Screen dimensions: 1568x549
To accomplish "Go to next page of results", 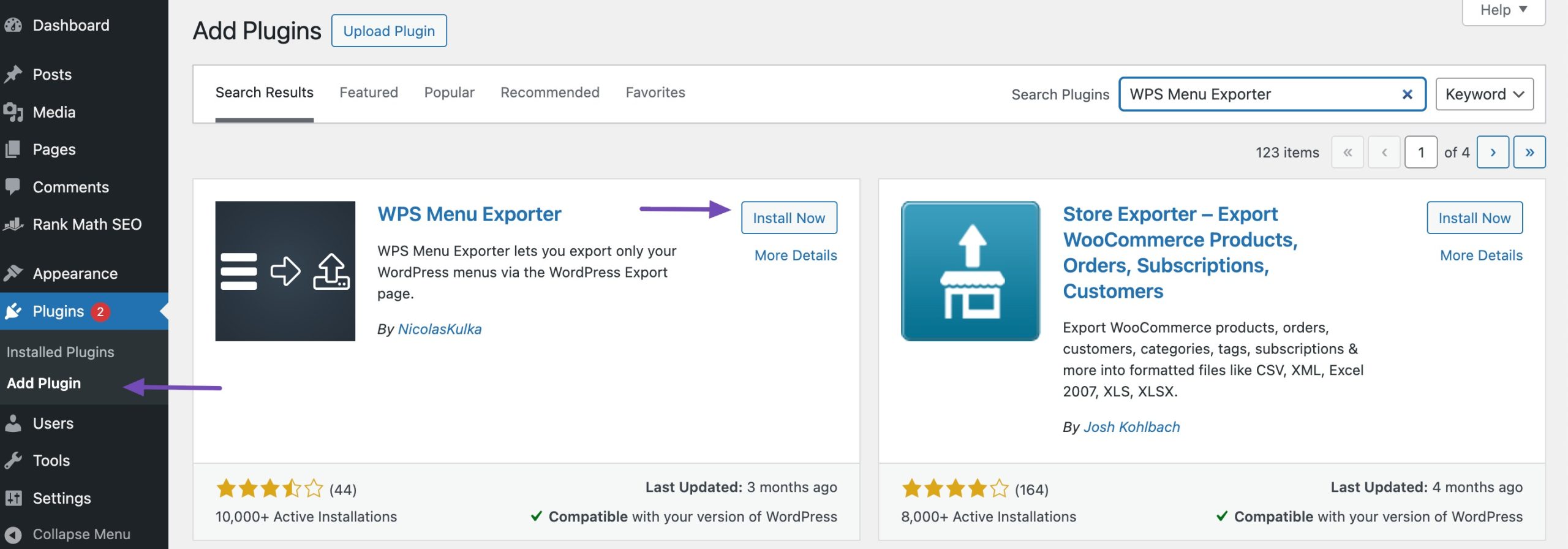I will click(x=1493, y=152).
